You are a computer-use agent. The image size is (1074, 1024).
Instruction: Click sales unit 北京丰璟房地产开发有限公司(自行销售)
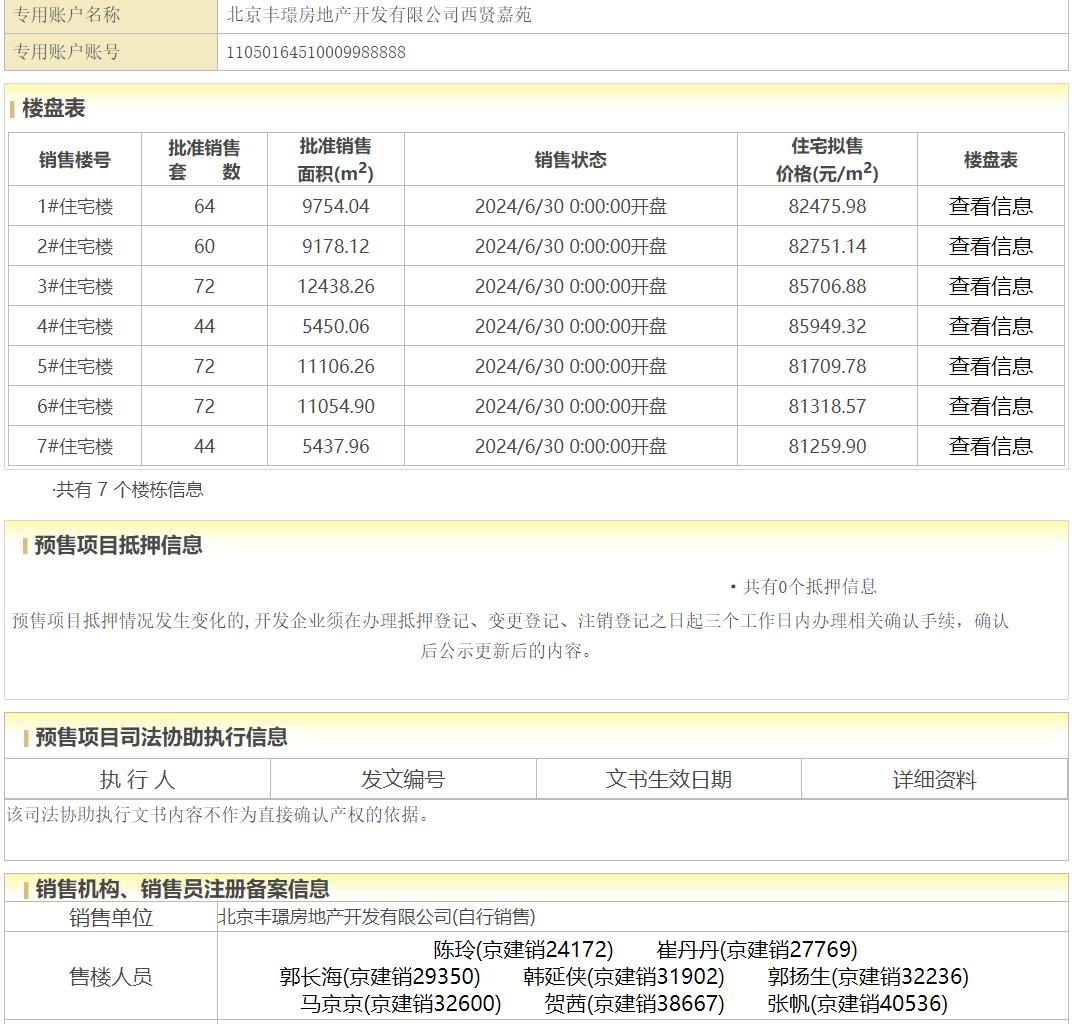pyautogui.click(x=377, y=916)
